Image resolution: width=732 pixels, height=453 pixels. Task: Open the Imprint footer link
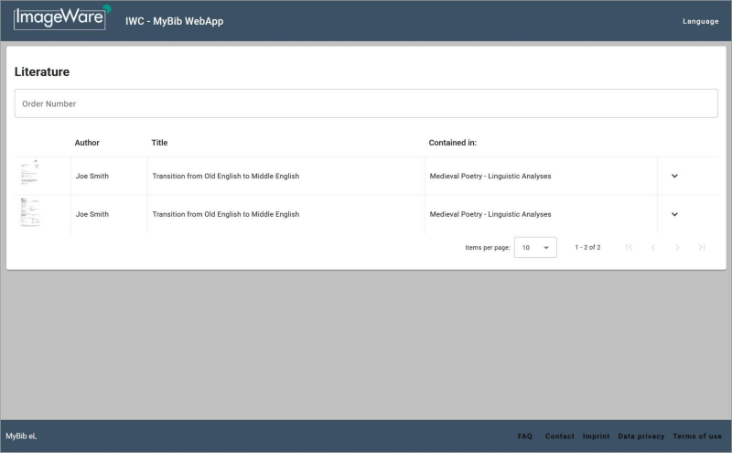pyautogui.click(x=596, y=436)
